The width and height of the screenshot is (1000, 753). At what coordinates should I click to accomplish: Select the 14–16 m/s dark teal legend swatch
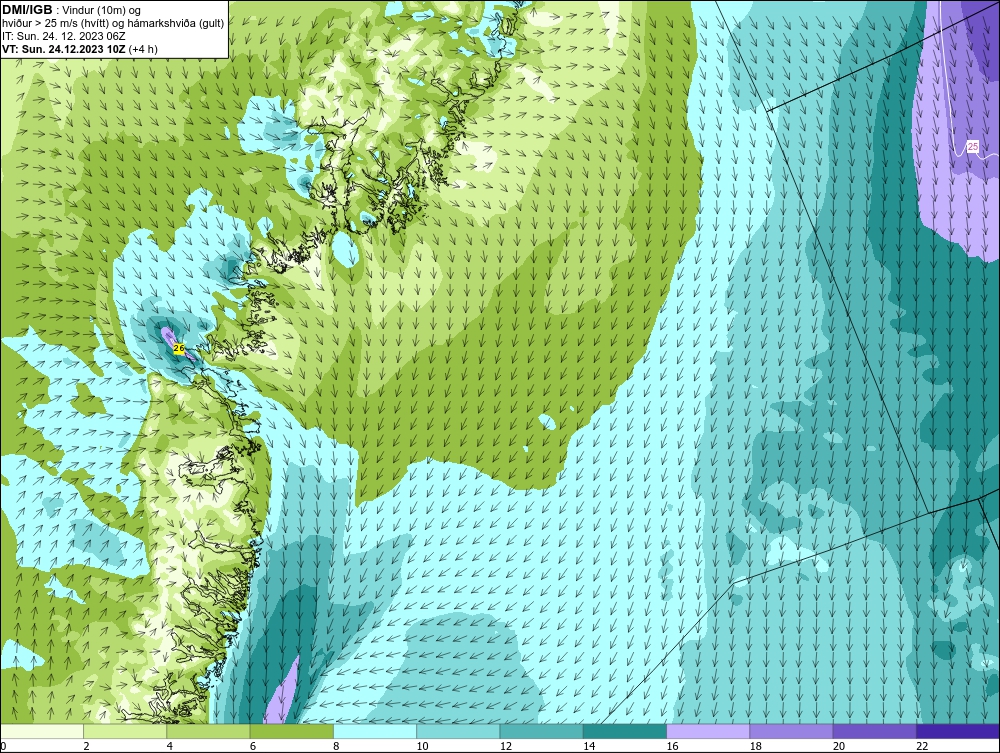coord(625,731)
